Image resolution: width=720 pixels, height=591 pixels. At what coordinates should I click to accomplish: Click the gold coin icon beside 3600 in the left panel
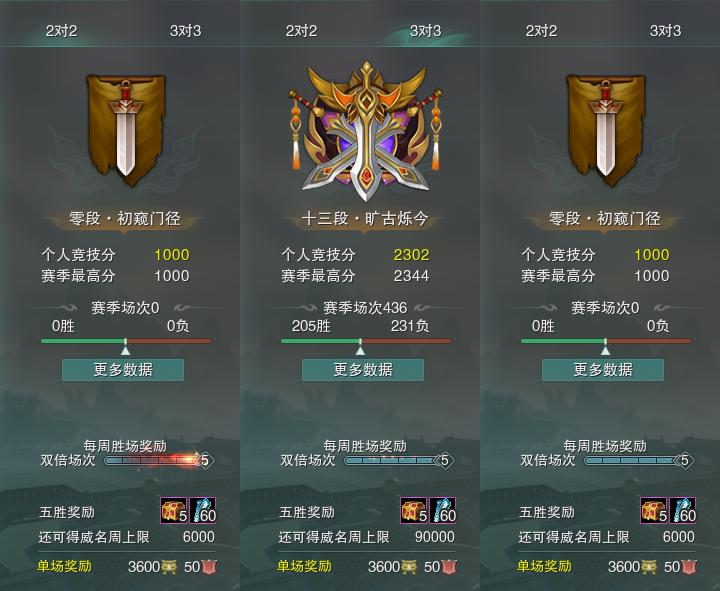click(x=169, y=567)
